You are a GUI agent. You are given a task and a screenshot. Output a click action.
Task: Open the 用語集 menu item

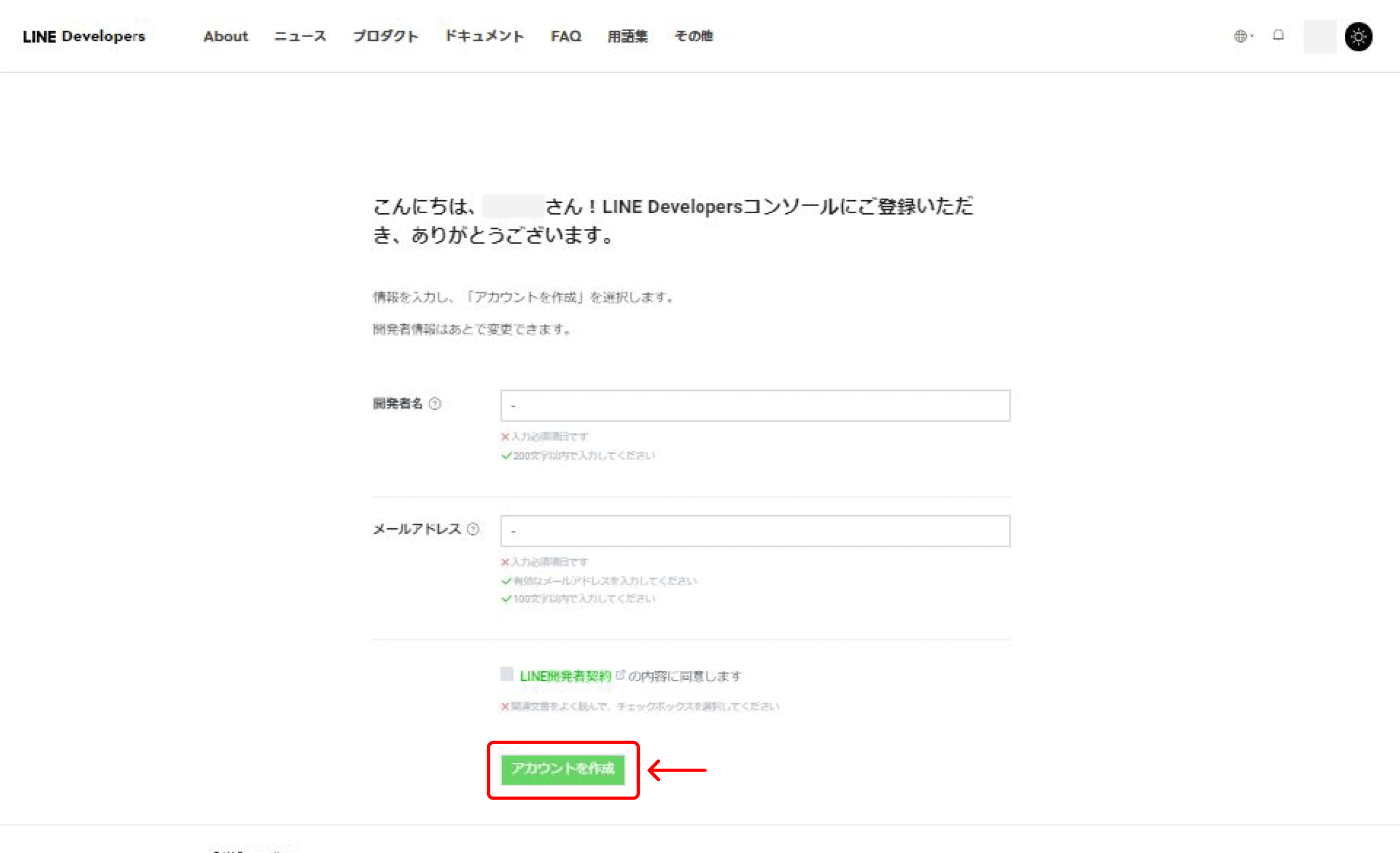[627, 36]
